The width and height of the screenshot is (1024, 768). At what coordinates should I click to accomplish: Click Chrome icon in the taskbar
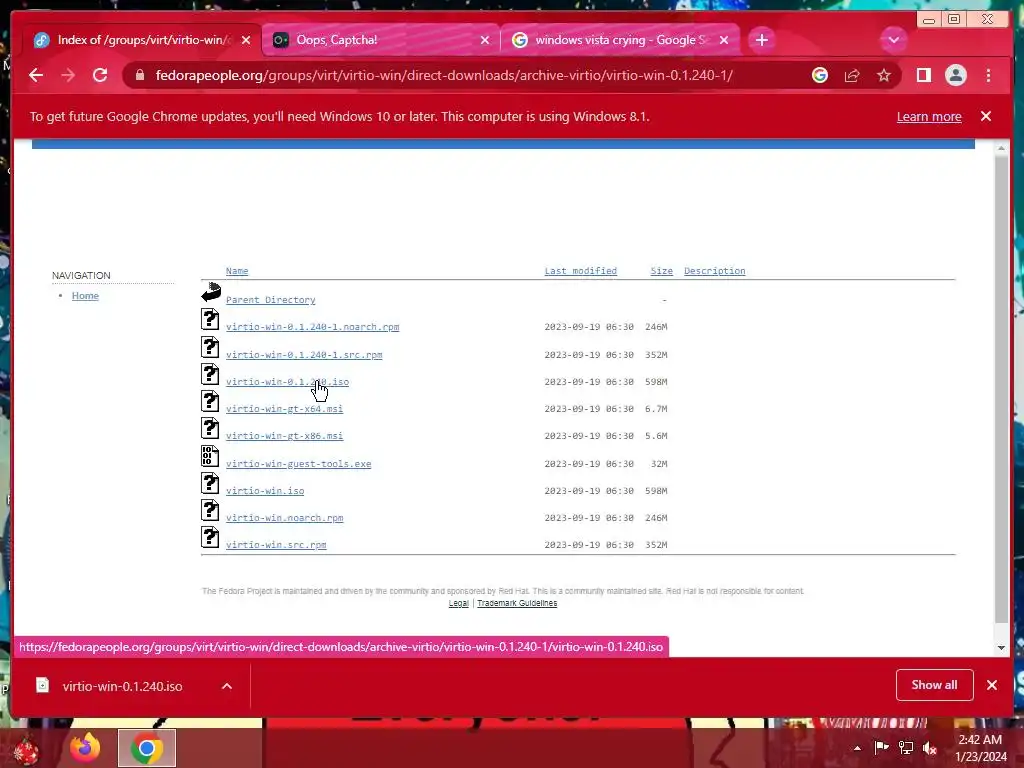coord(146,748)
